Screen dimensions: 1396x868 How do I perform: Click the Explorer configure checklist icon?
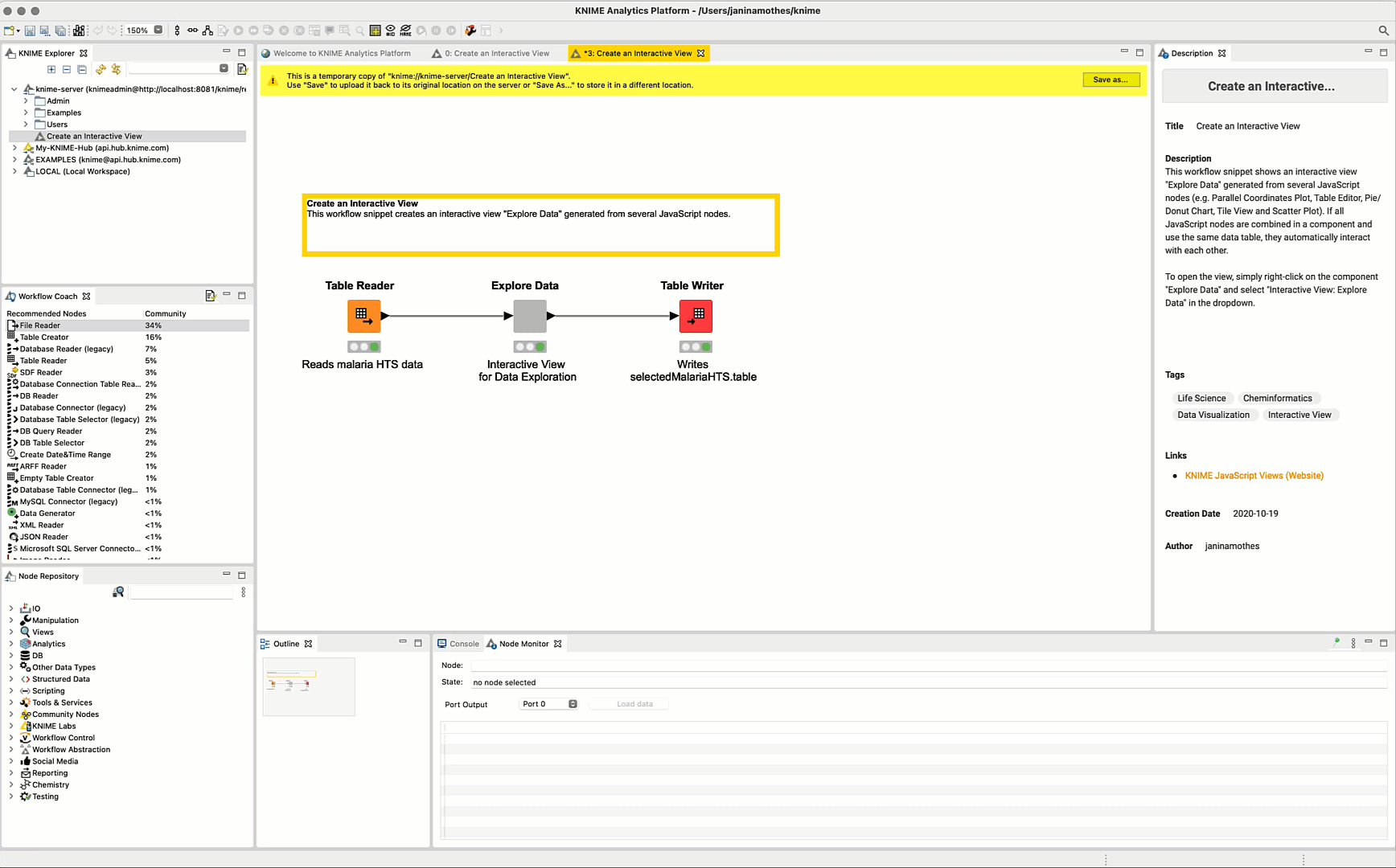click(x=242, y=69)
